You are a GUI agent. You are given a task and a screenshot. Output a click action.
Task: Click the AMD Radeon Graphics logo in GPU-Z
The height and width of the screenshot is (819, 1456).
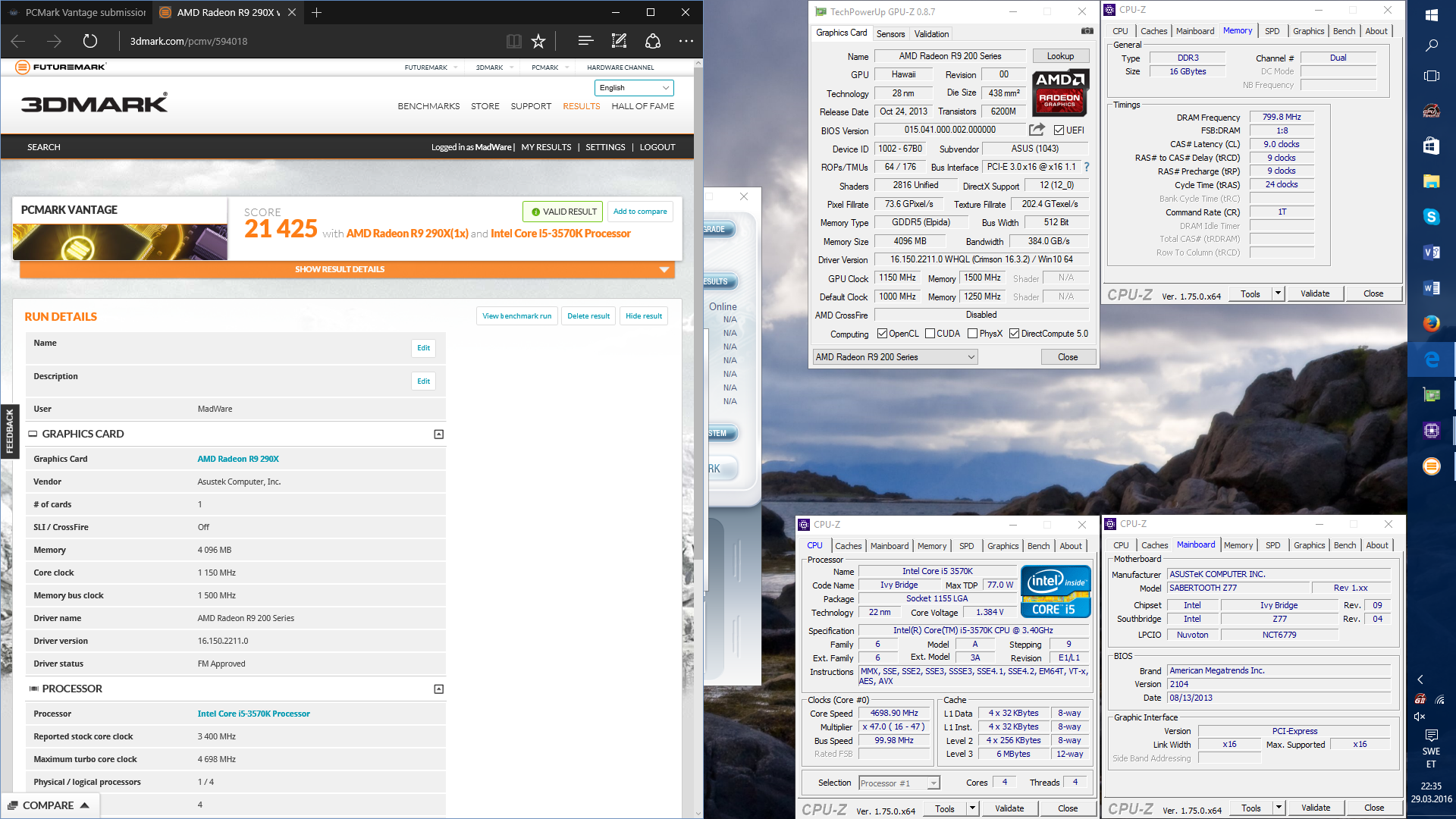1060,92
